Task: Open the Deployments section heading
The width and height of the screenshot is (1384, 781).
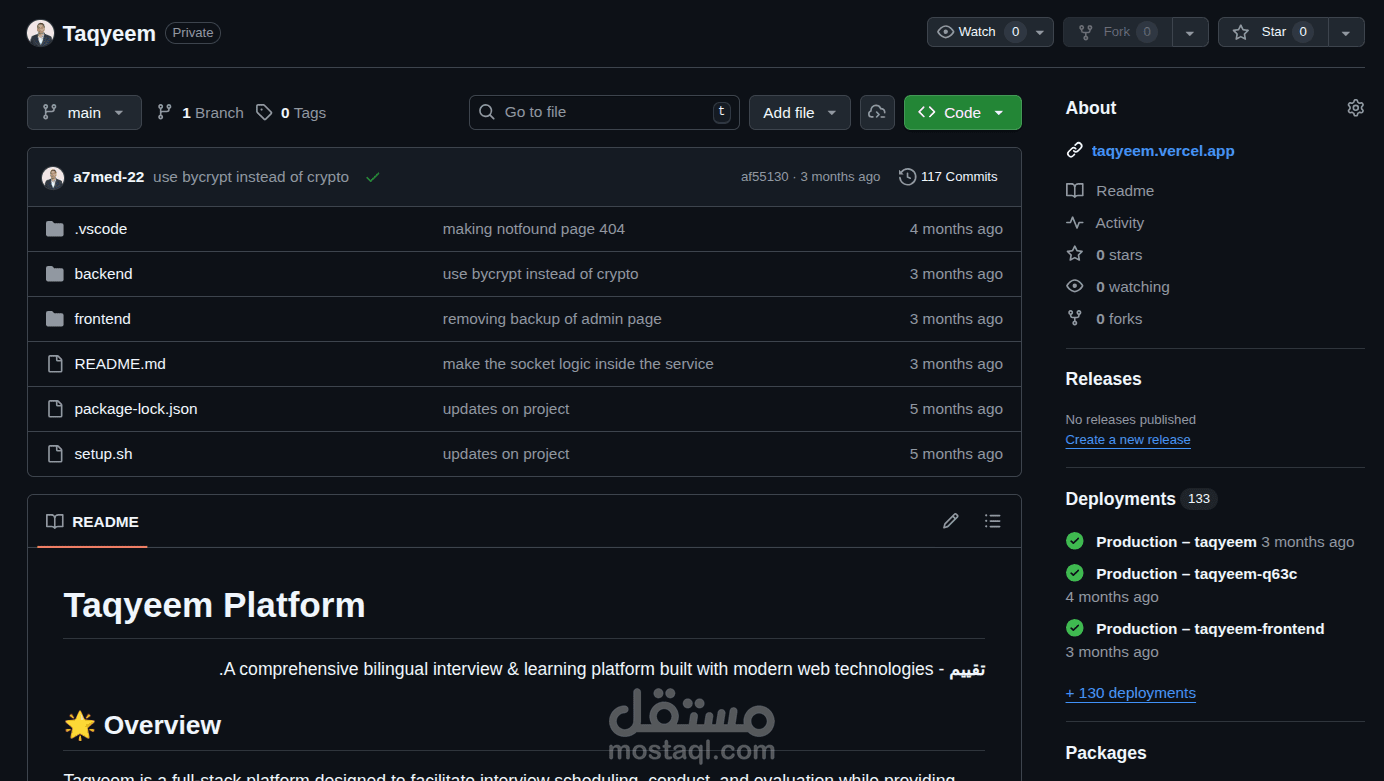Action: [1121, 499]
